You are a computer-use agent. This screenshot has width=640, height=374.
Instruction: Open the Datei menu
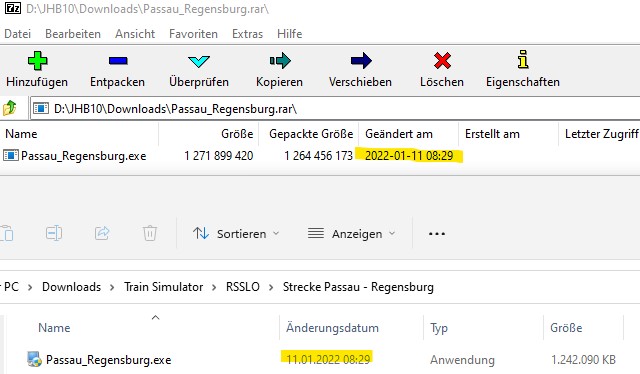tap(18, 34)
